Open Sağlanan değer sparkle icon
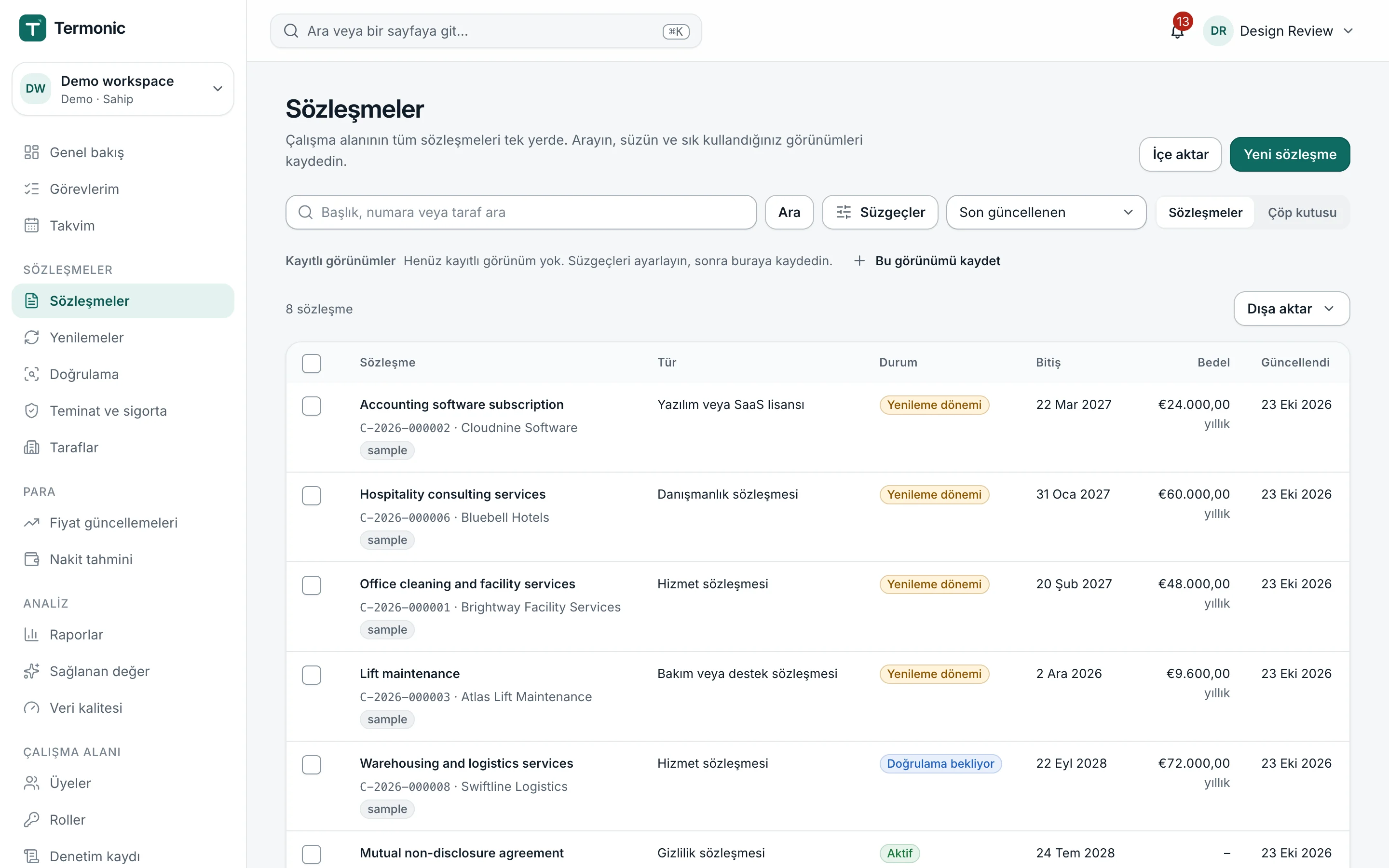The width and height of the screenshot is (1389, 868). pyautogui.click(x=31, y=672)
